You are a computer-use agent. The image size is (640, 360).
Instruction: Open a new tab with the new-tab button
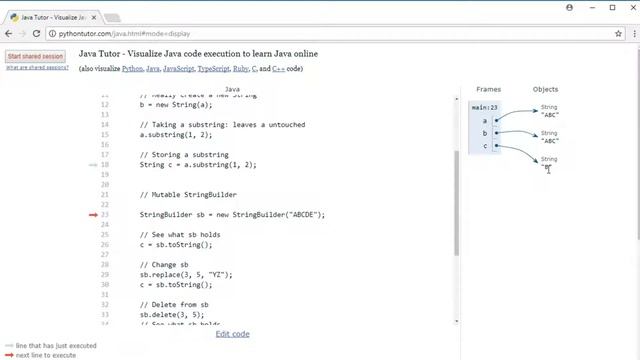pyautogui.click(x=112, y=18)
